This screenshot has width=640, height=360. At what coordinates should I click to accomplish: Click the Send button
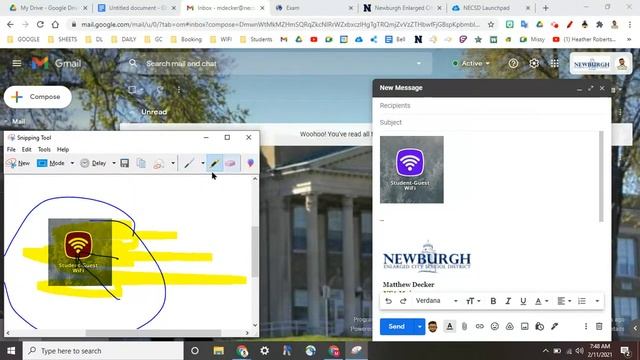[x=397, y=327]
